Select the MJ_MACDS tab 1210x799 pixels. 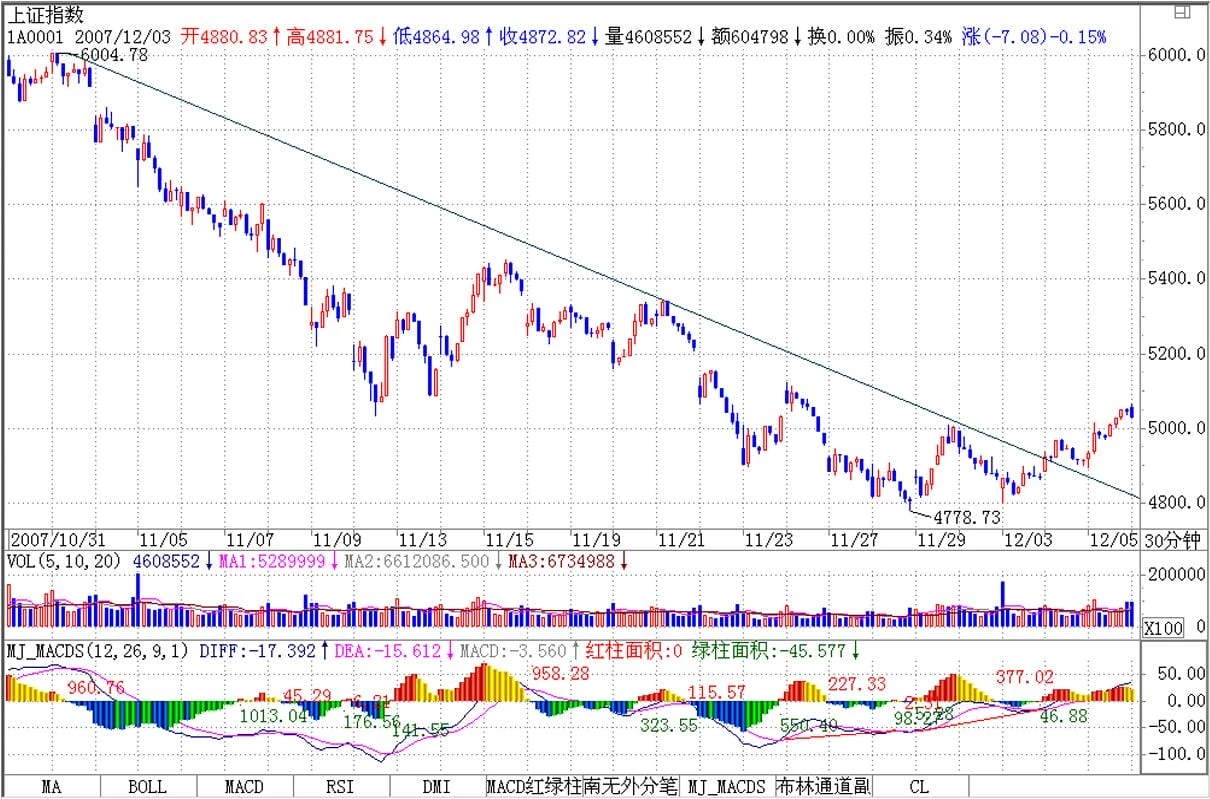[x=727, y=786]
